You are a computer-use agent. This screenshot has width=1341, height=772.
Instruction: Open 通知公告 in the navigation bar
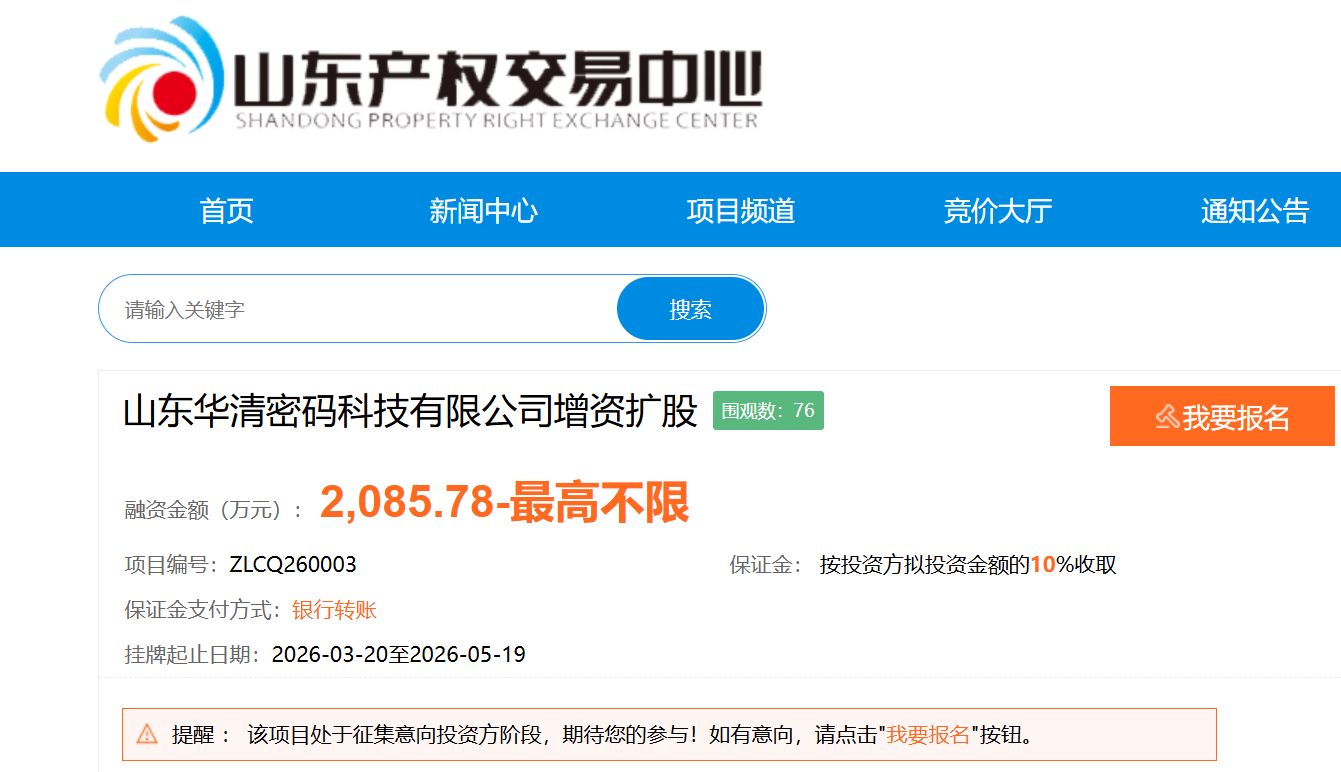click(x=1254, y=211)
